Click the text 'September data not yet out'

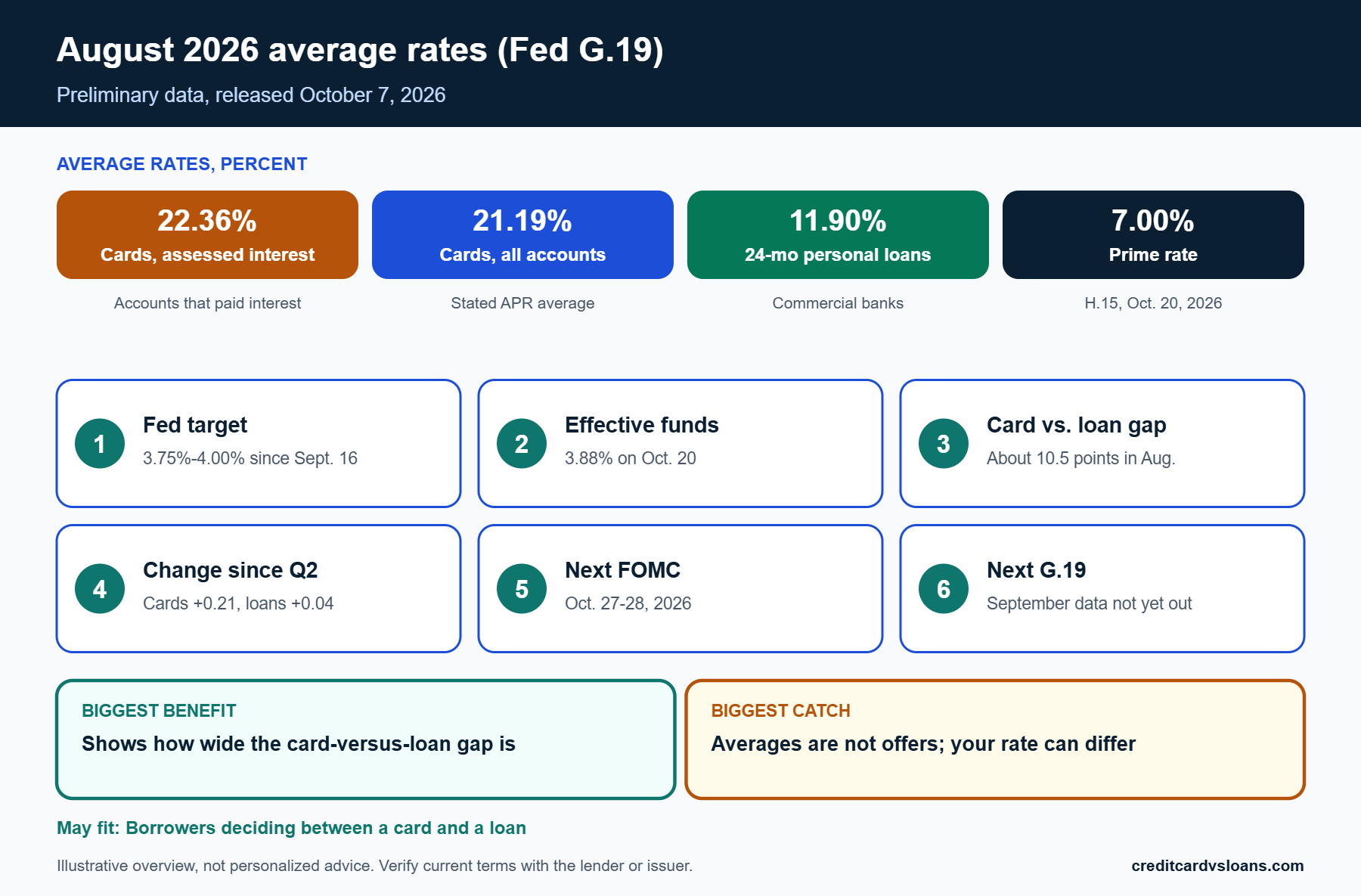point(1090,603)
